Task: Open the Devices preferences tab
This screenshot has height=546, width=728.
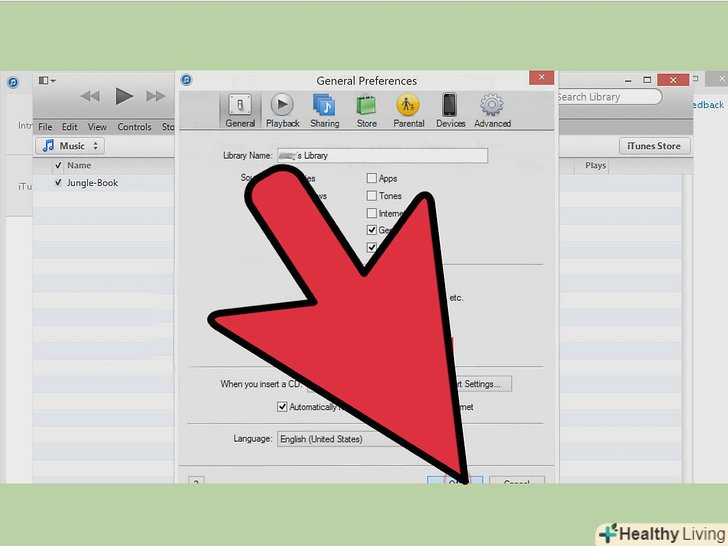Action: 450,110
